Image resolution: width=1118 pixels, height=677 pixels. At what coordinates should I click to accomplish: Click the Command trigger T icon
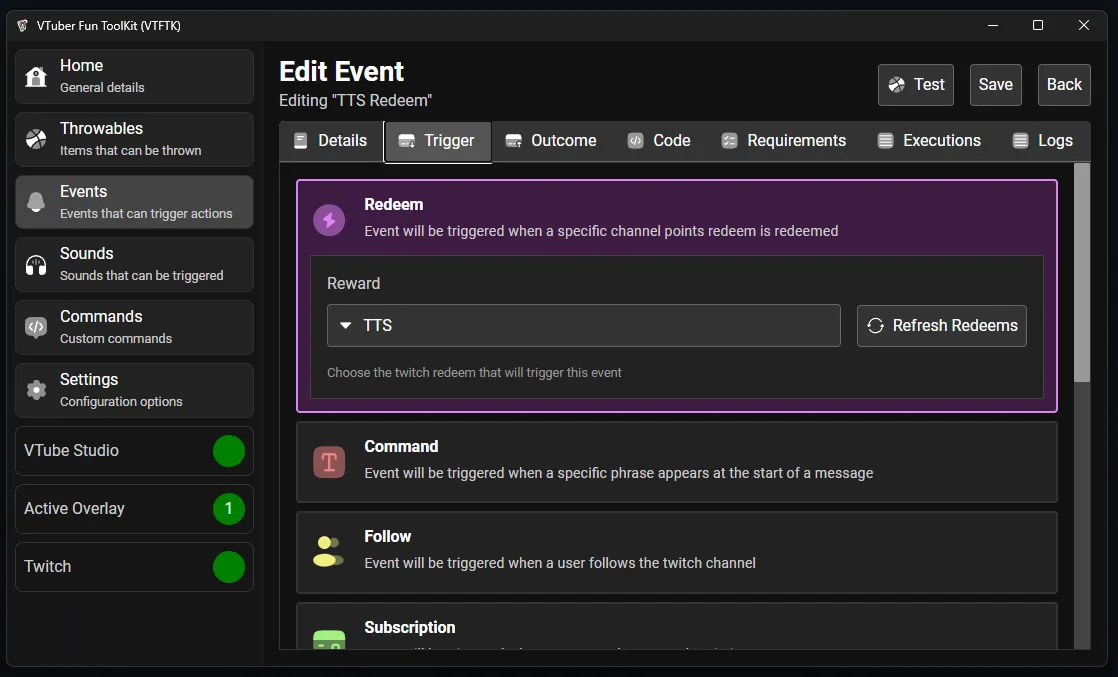(329, 461)
